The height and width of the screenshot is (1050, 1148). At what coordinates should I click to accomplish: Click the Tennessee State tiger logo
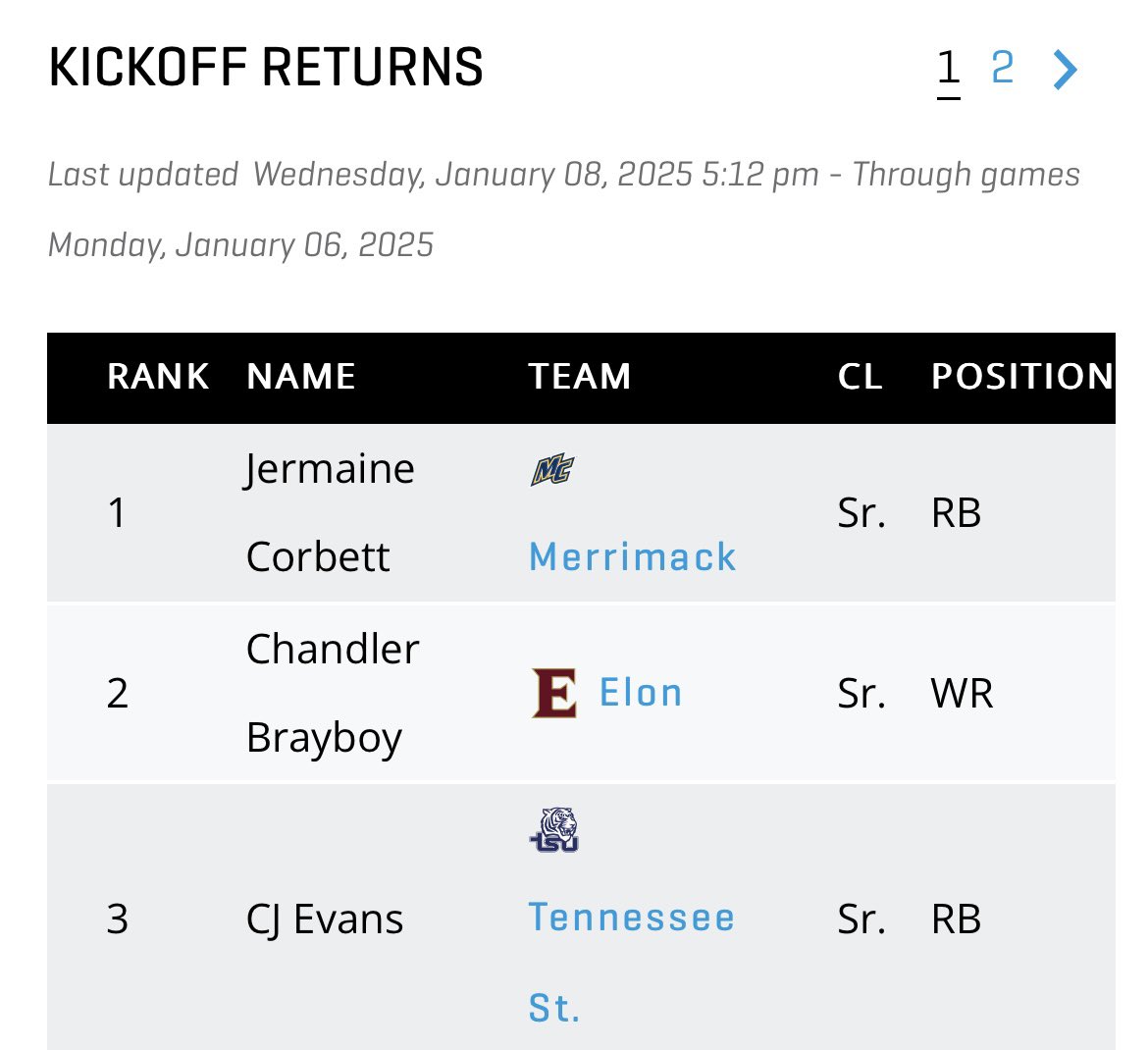pyautogui.click(x=554, y=829)
